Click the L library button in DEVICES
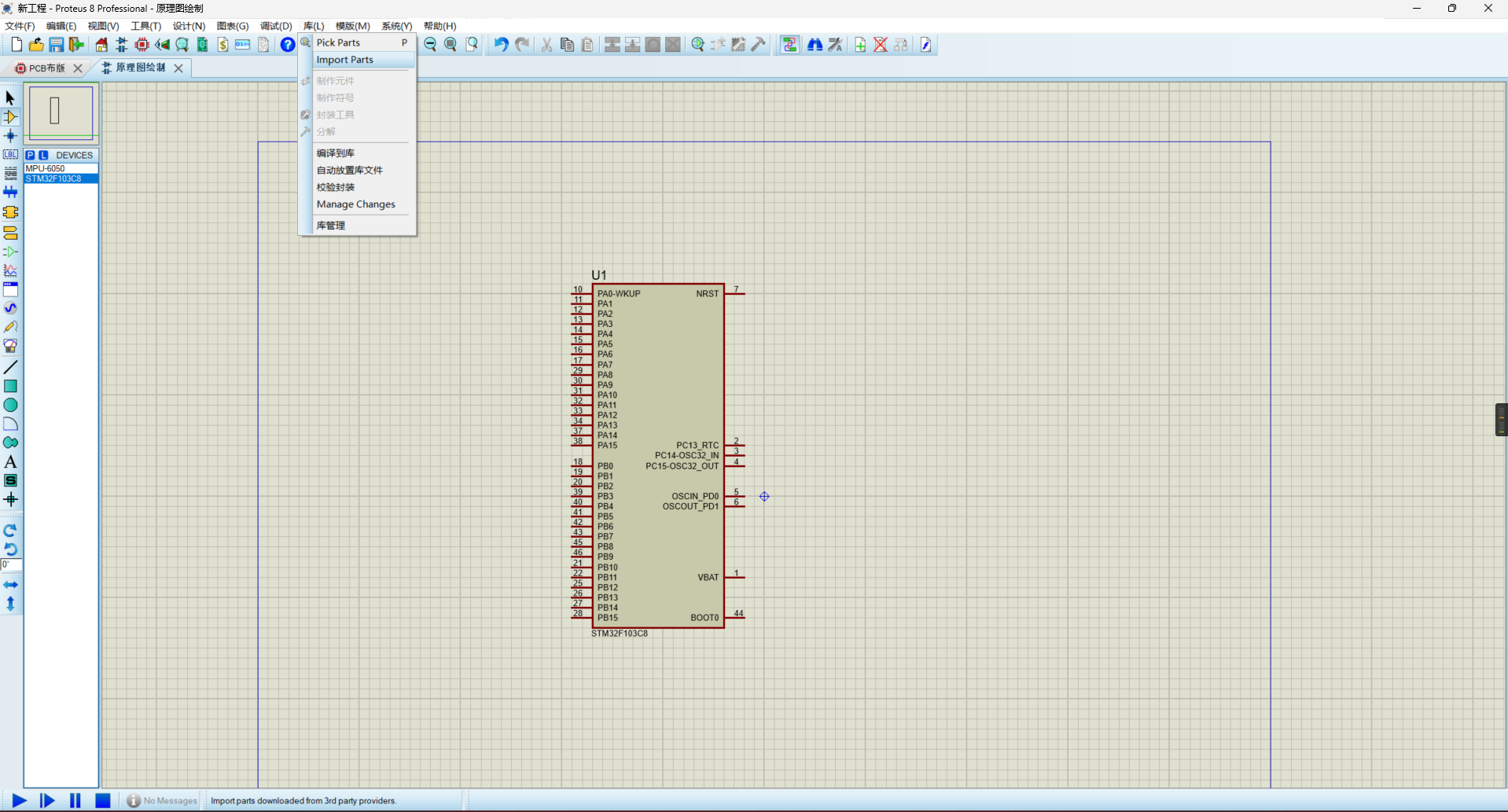Screen dimensions: 1508x812 coord(43,155)
